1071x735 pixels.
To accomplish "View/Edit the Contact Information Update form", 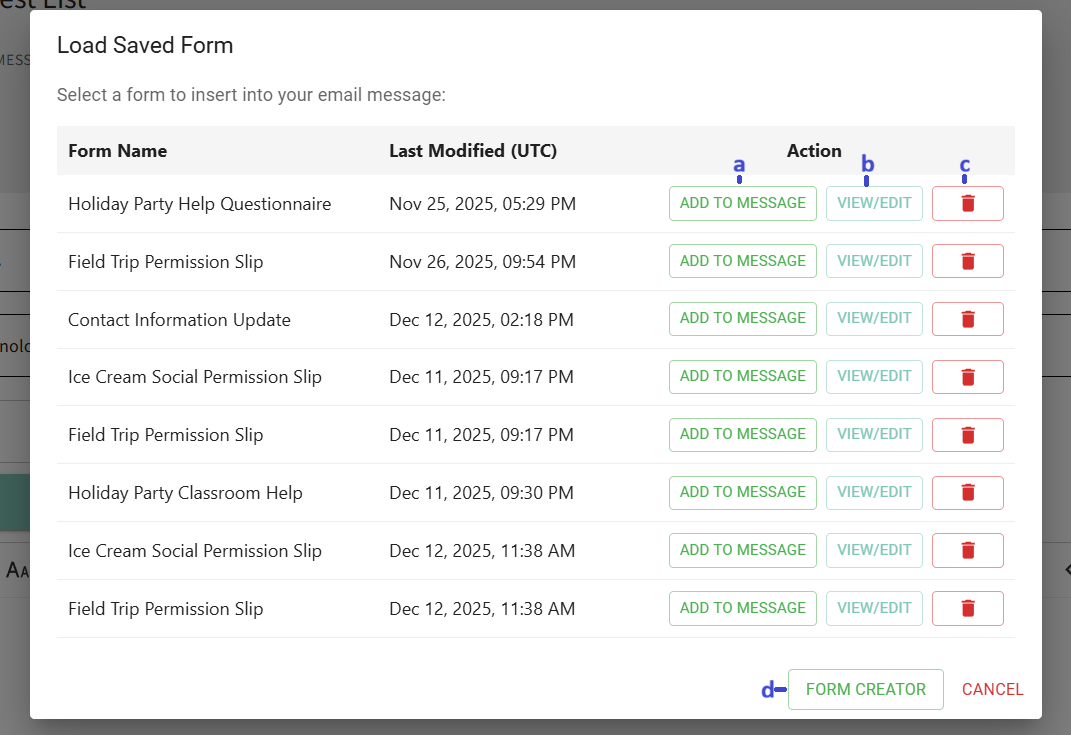I will 874,319.
